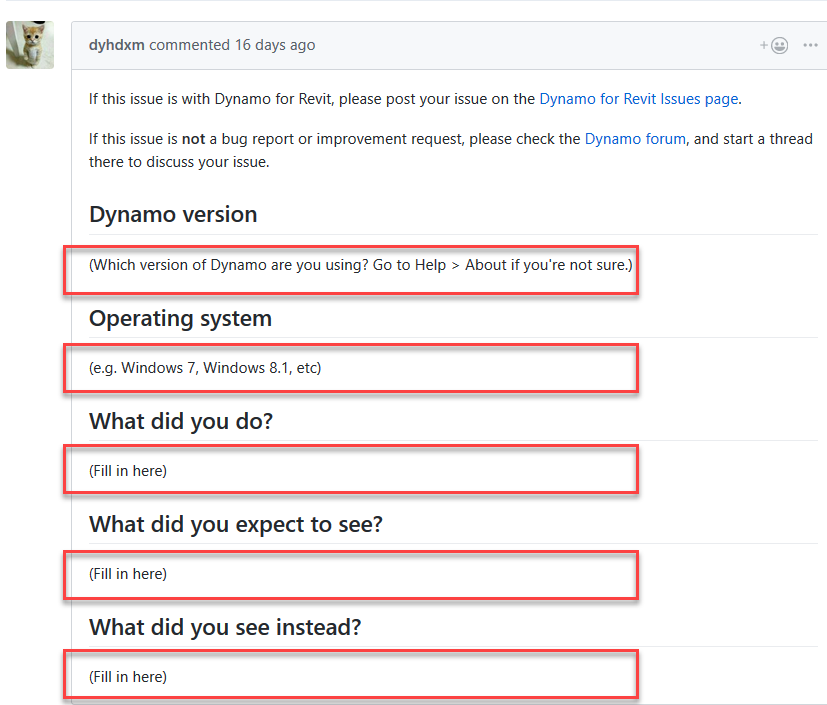Screen dimensions: 827x705
Task: Open the Dynamo forum link
Action: (x=635, y=139)
